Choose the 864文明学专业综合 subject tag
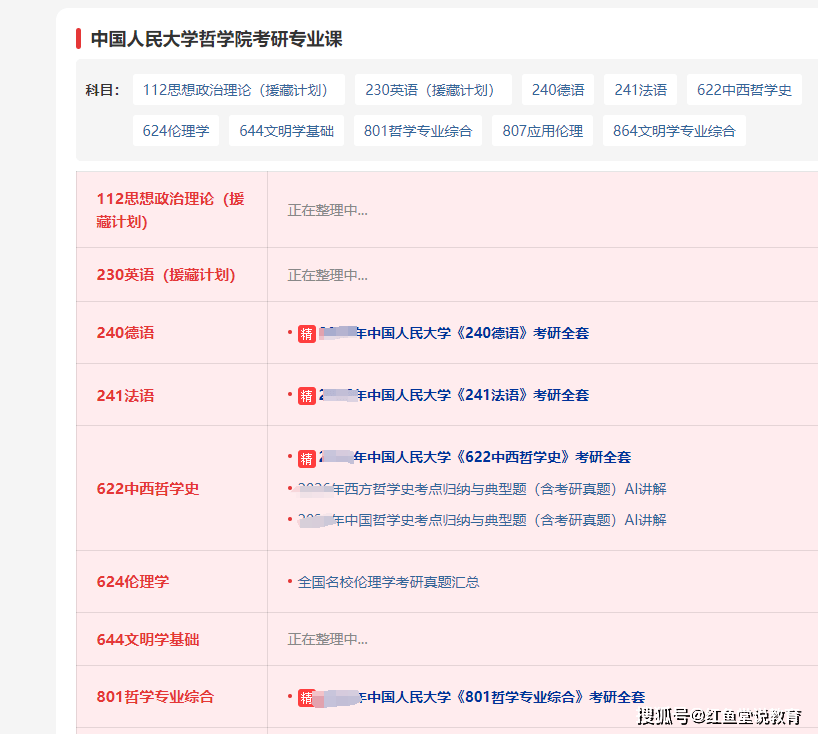 (674, 130)
